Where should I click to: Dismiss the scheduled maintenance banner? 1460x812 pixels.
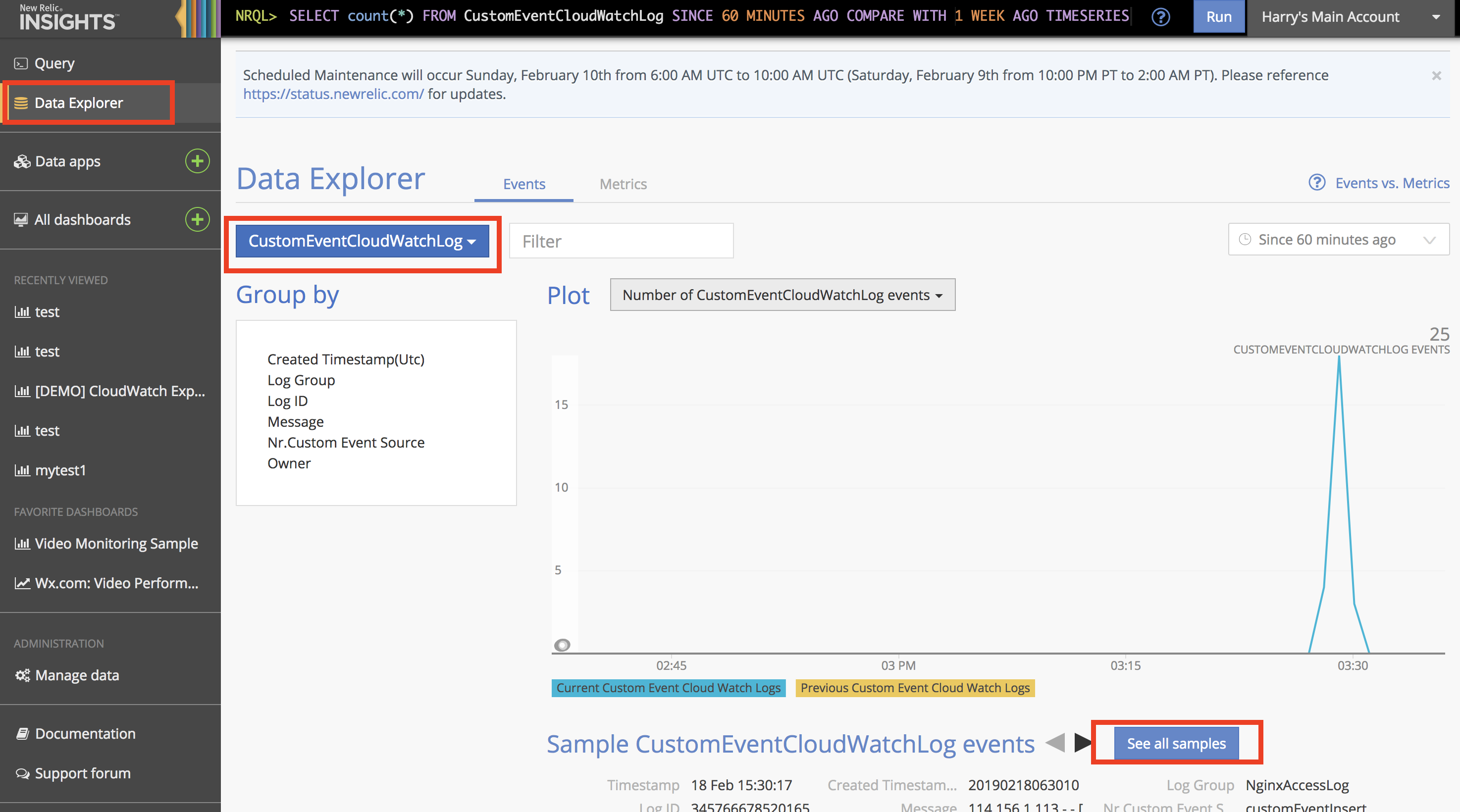pos(1436,75)
